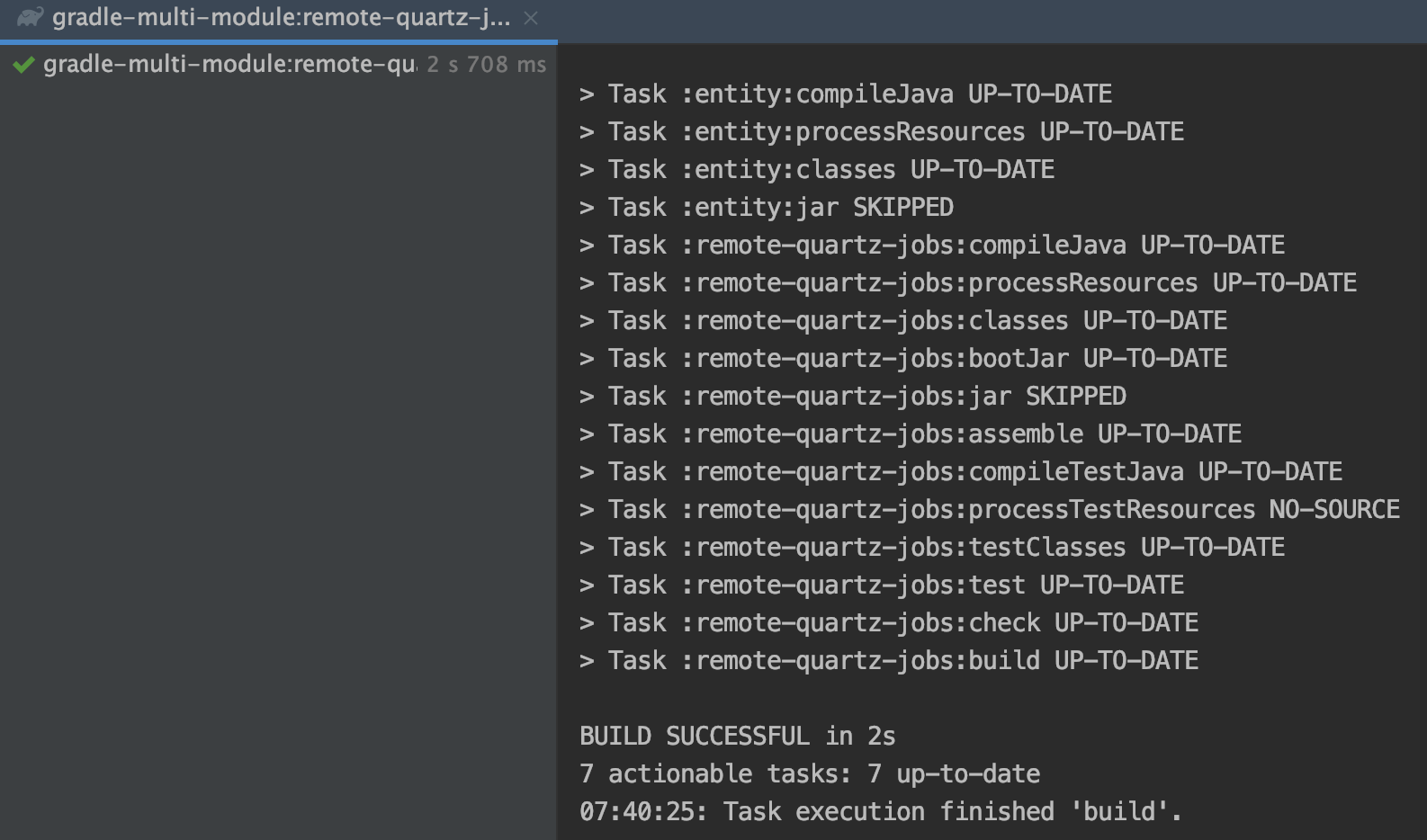
Task: Click the 'BUILD SUCCESSFUL in 2s' message
Action: point(738,736)
